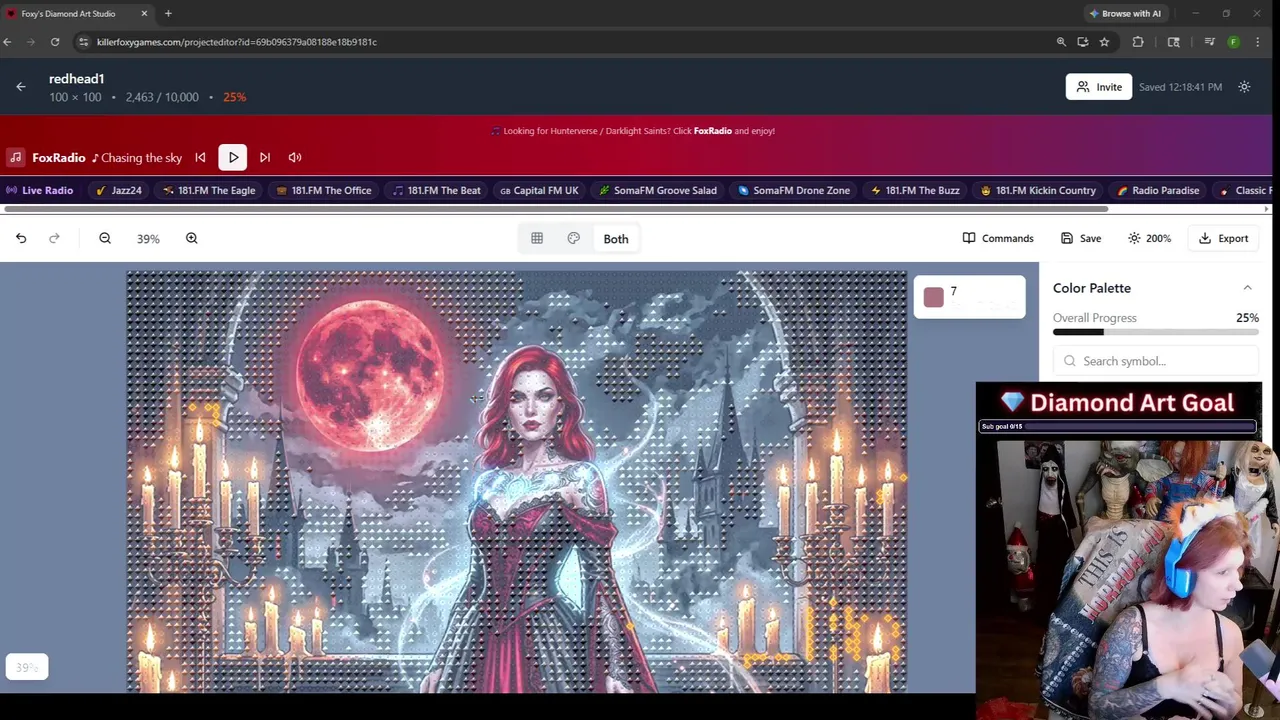The width and height of the screenshot is (1280, 720).
Task: Export the diamond art project
Action: pyautogui.click(x=1223, y=238)
